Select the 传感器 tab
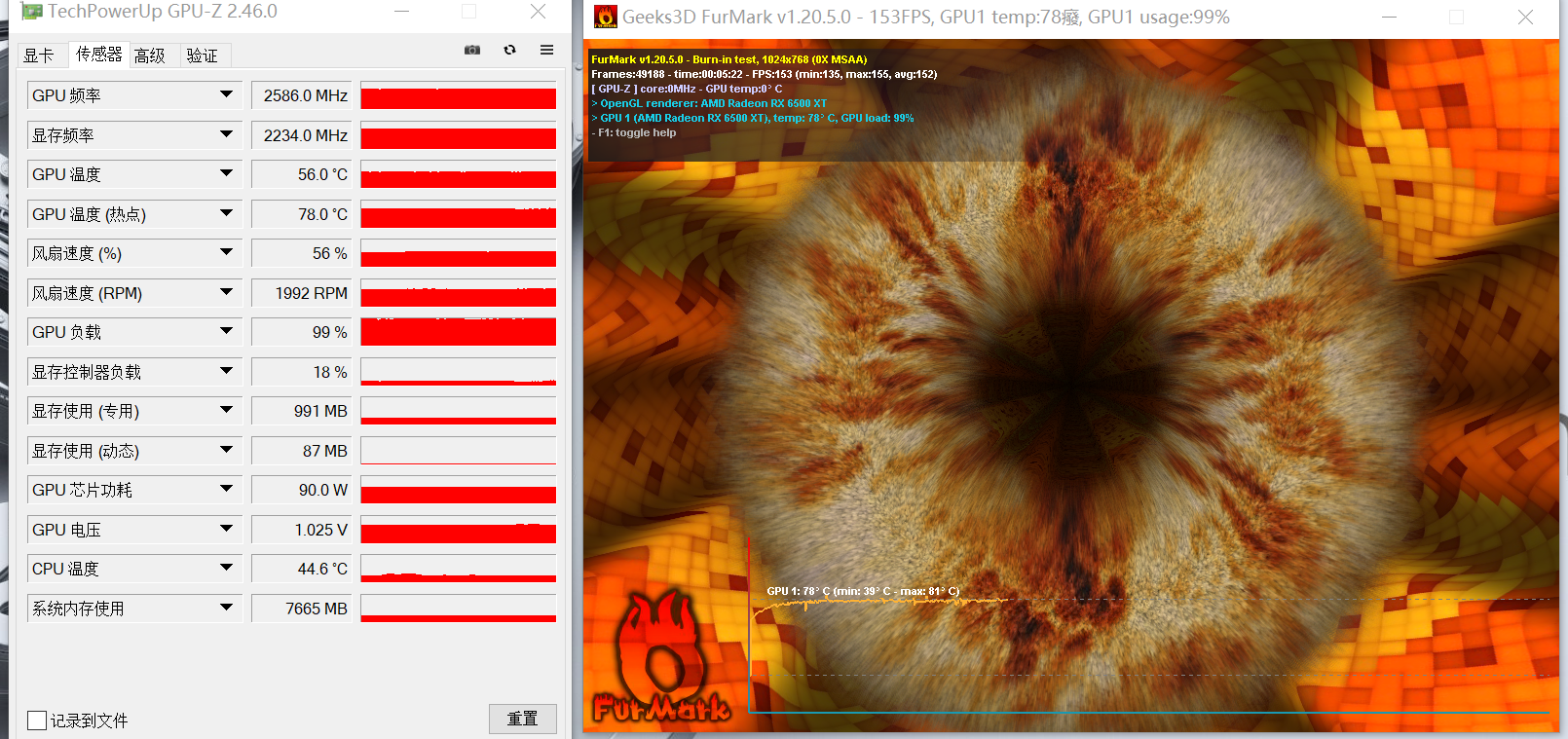The image size is (1568, 739). [x=99, y=55]
